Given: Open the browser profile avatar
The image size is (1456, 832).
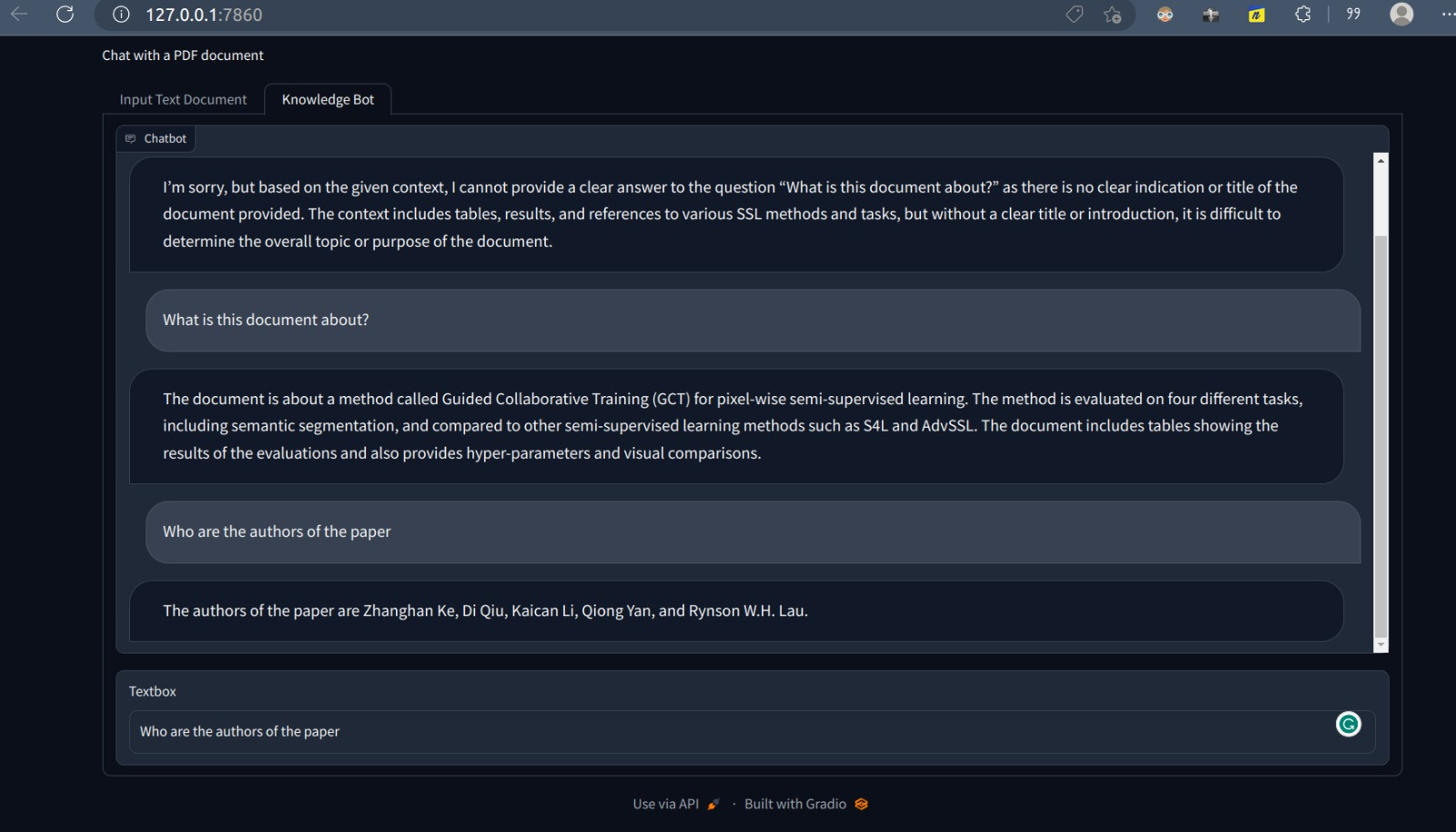Looking at the screenshot, I should tap(1401, 15).
